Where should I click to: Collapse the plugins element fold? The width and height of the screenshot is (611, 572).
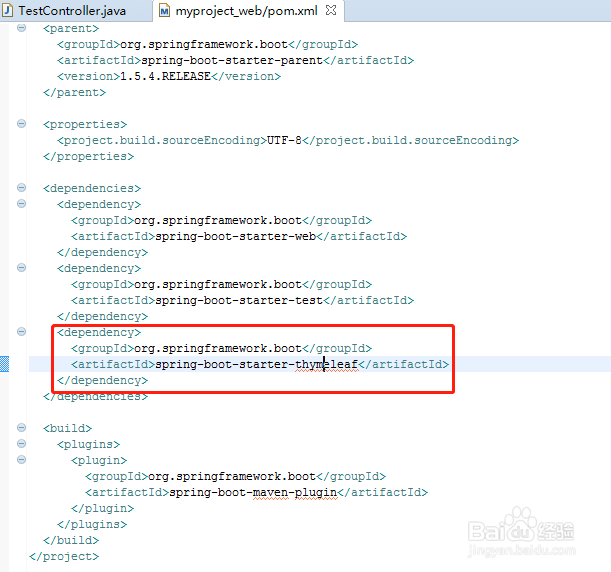pos(21,444)
